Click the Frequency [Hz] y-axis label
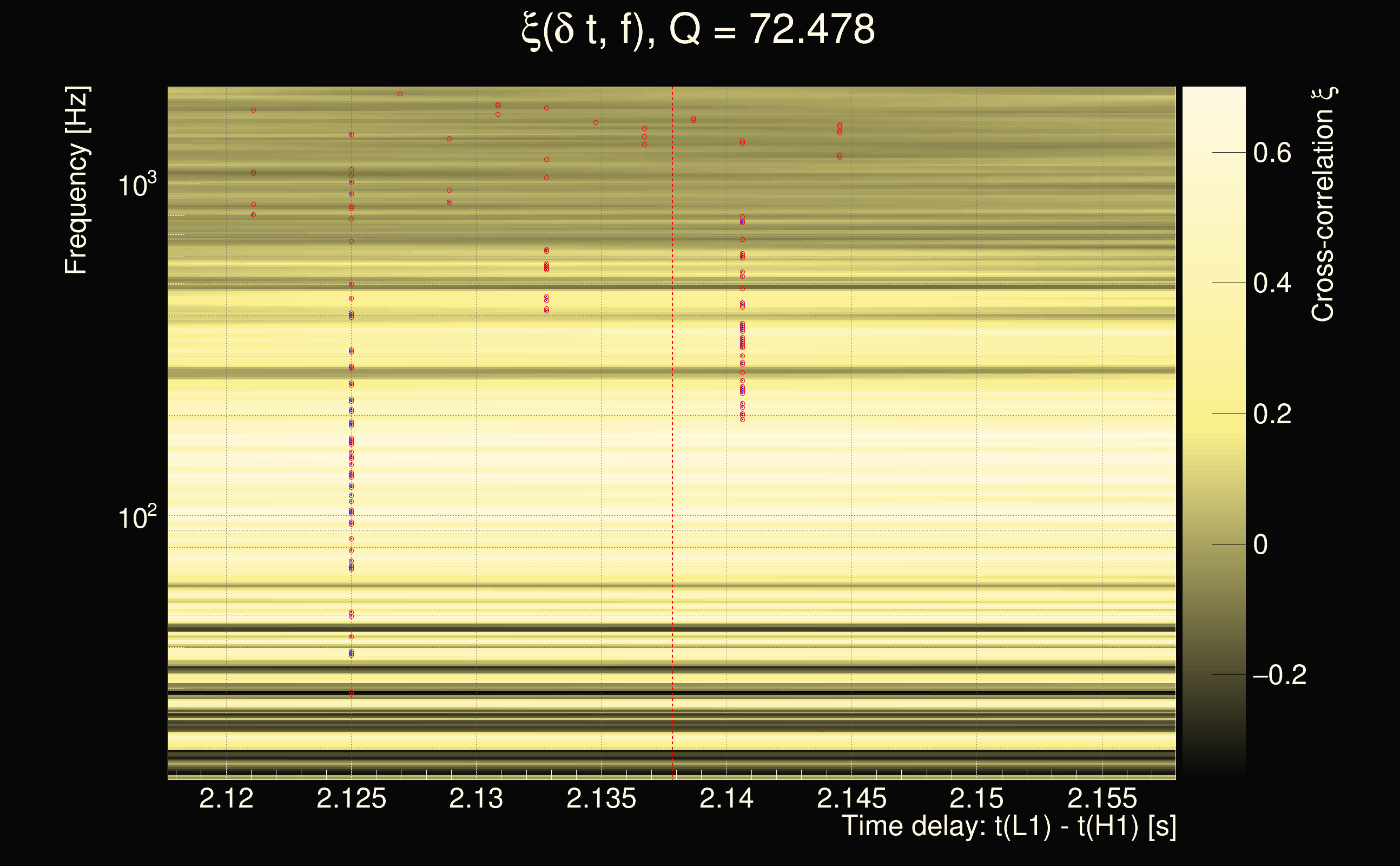The width and height of the screenshot is (1400, 866). click(x=76, y=180)
